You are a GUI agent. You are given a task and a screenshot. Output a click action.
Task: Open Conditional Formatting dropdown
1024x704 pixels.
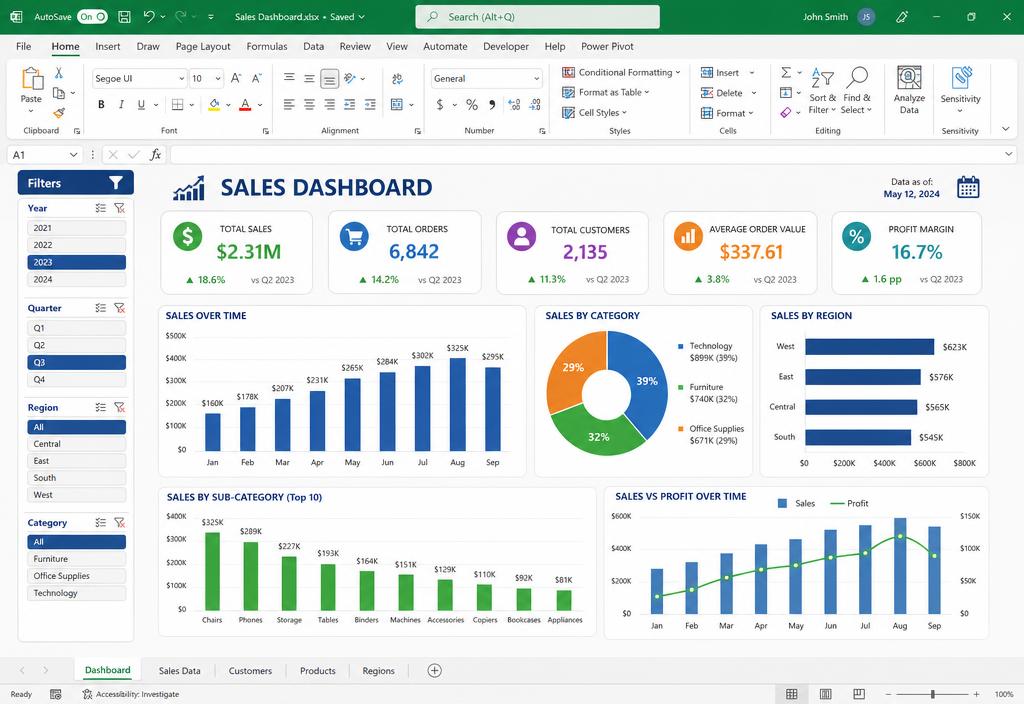(x=621, y=72)
